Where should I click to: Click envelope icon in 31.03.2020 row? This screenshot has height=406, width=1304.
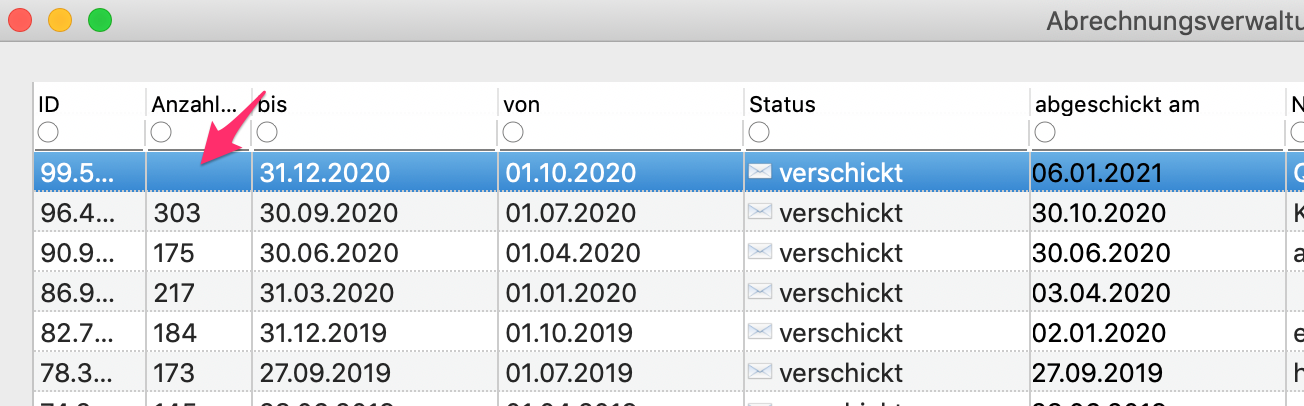point(760,292)
